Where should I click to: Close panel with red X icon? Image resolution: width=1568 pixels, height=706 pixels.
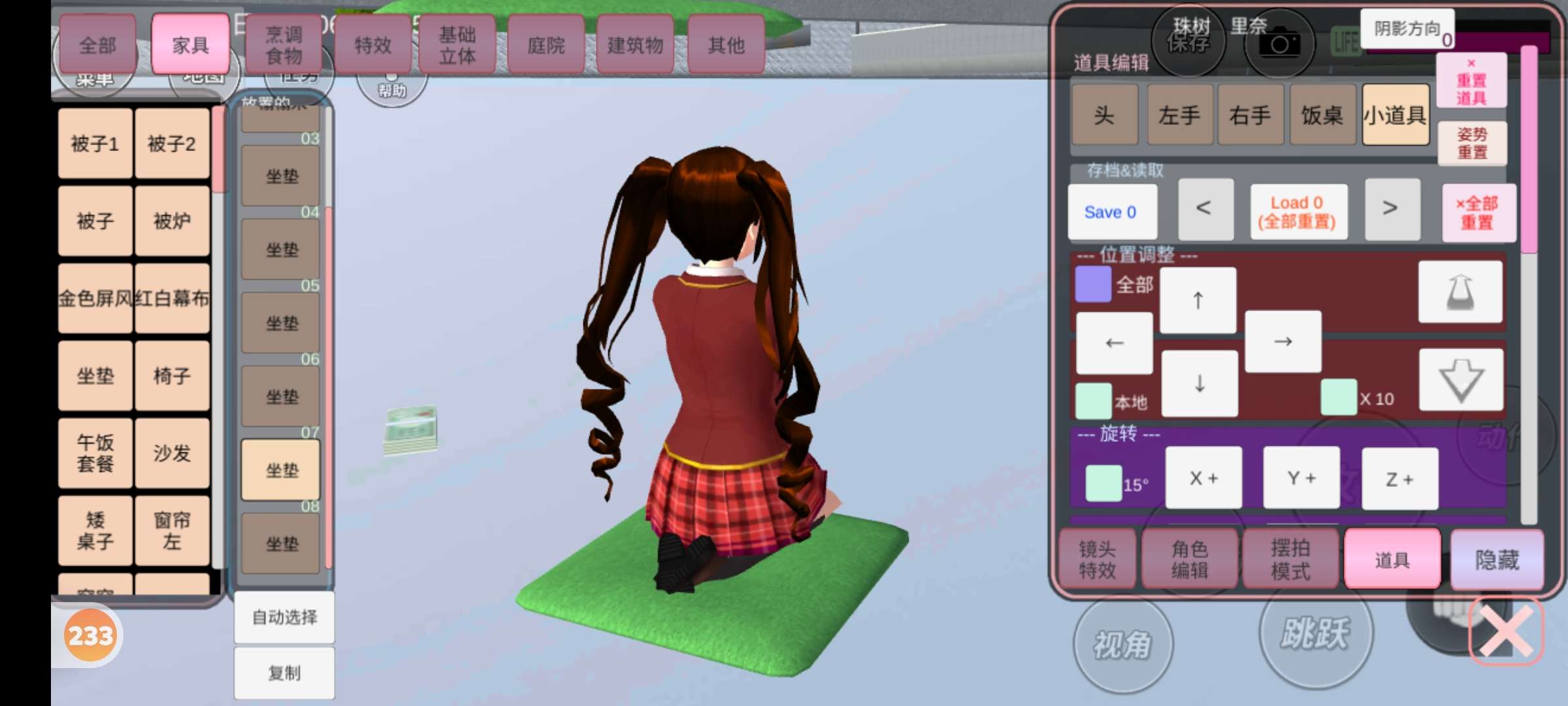(x=1505, y=630)
